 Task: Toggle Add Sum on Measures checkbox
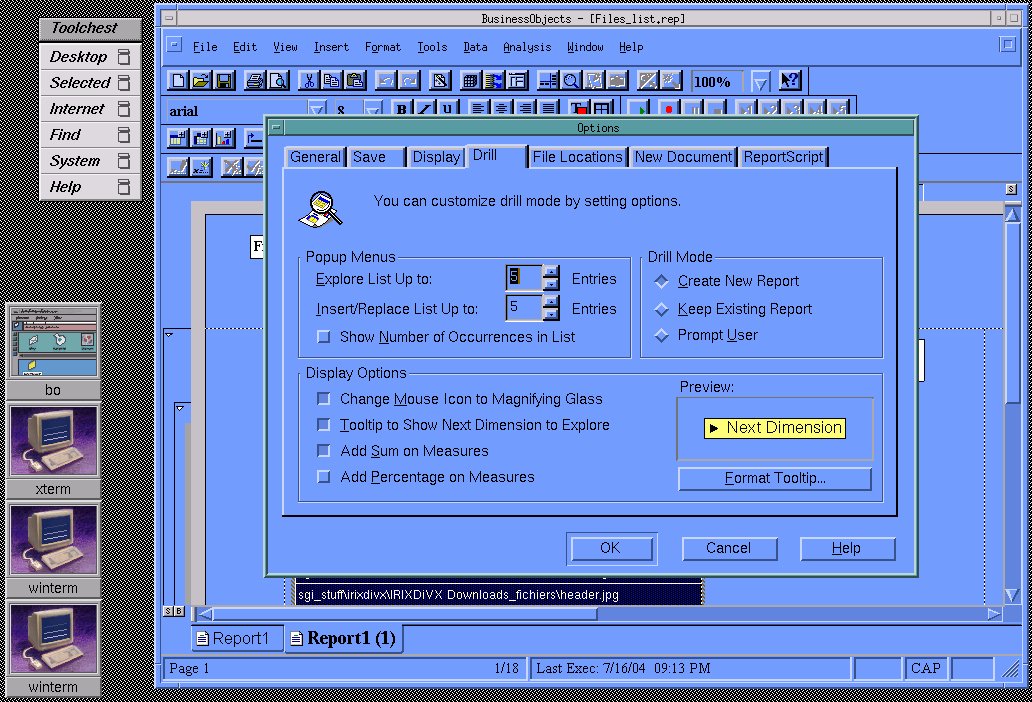pos(324,451)
